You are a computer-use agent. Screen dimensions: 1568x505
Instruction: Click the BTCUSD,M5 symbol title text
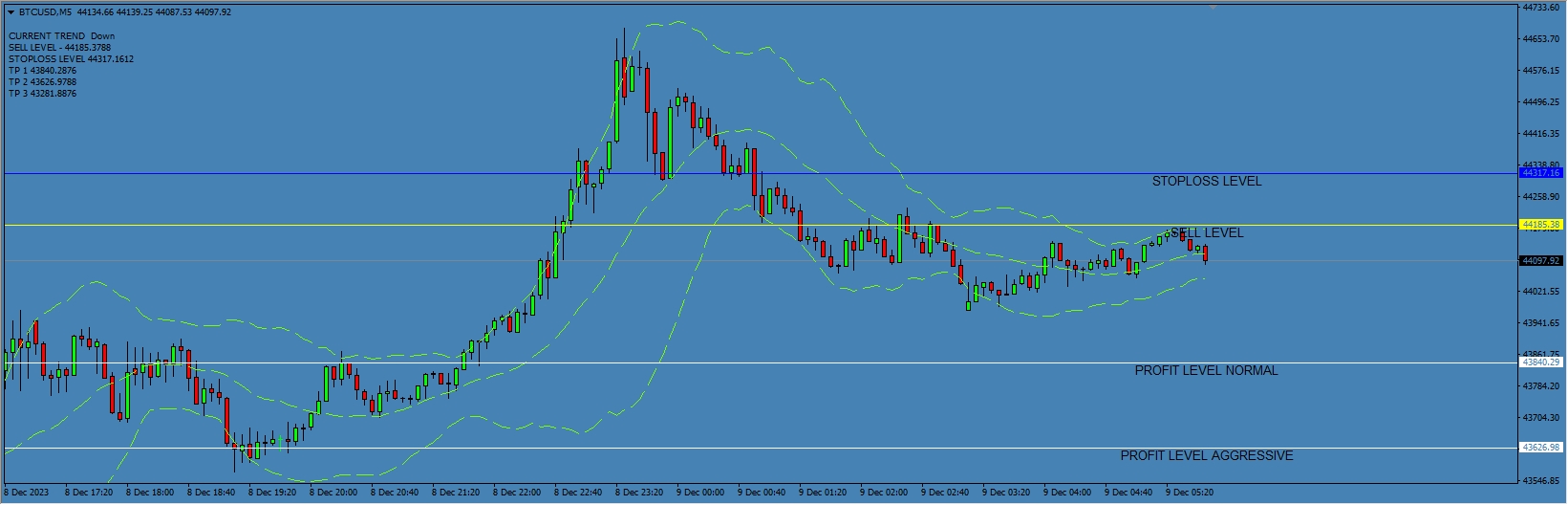45,12
